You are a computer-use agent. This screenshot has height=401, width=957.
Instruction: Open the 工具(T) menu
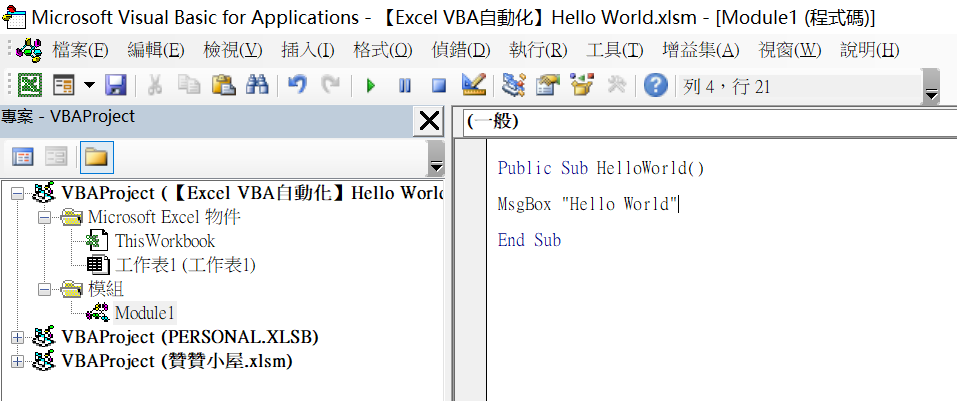615,50
